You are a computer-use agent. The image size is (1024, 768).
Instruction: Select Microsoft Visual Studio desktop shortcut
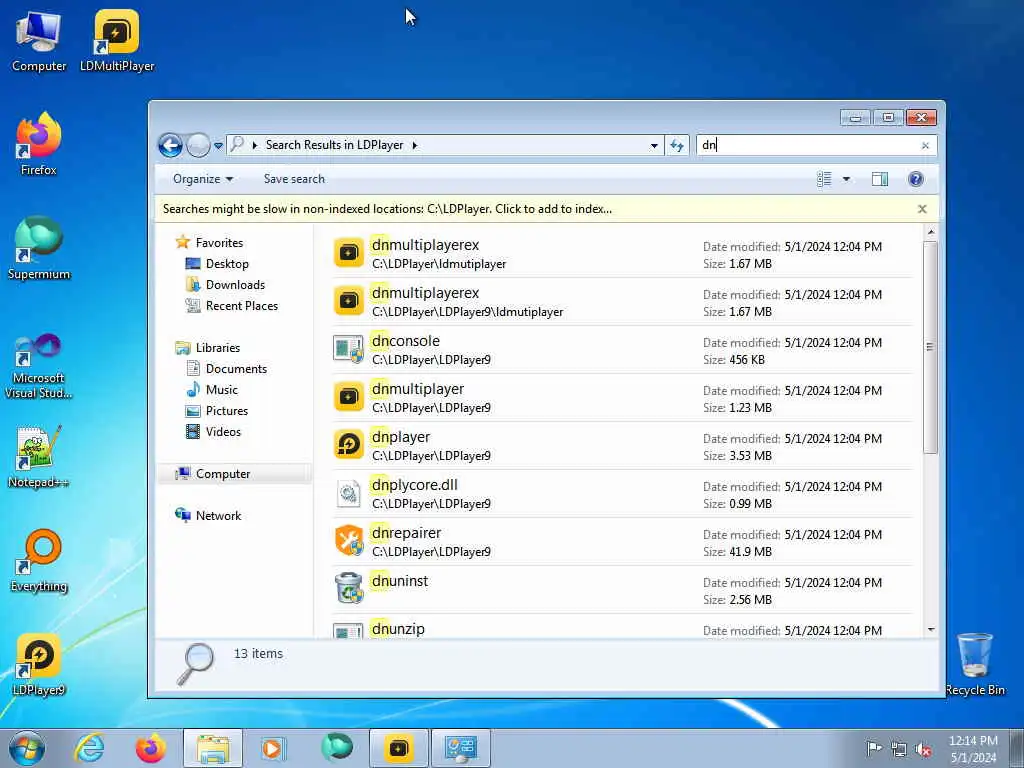(x=39, y=366)
